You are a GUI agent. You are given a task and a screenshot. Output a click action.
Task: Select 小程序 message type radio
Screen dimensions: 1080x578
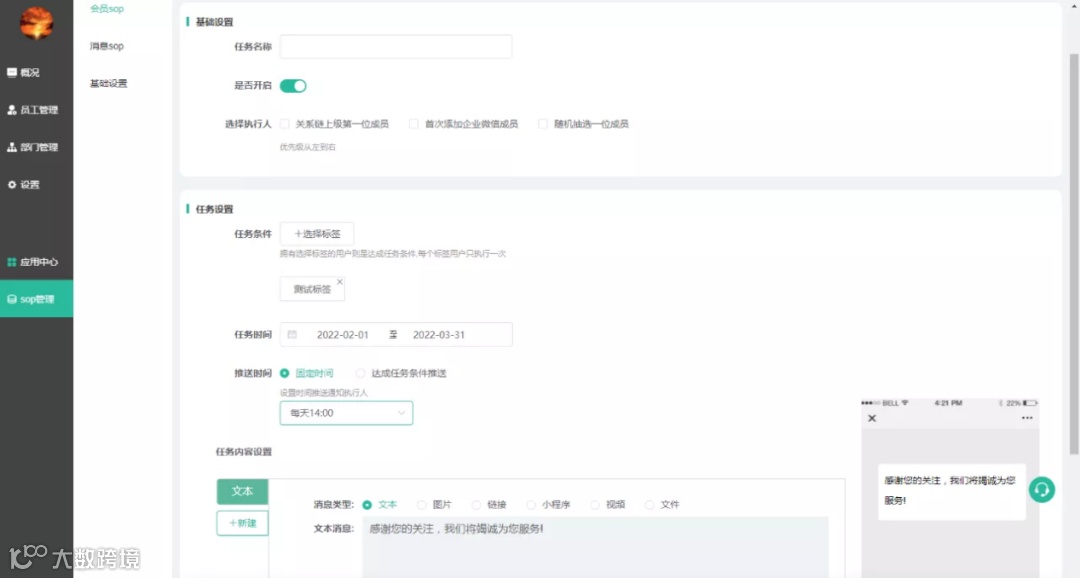pyautogui.click(x=530, y=505)
